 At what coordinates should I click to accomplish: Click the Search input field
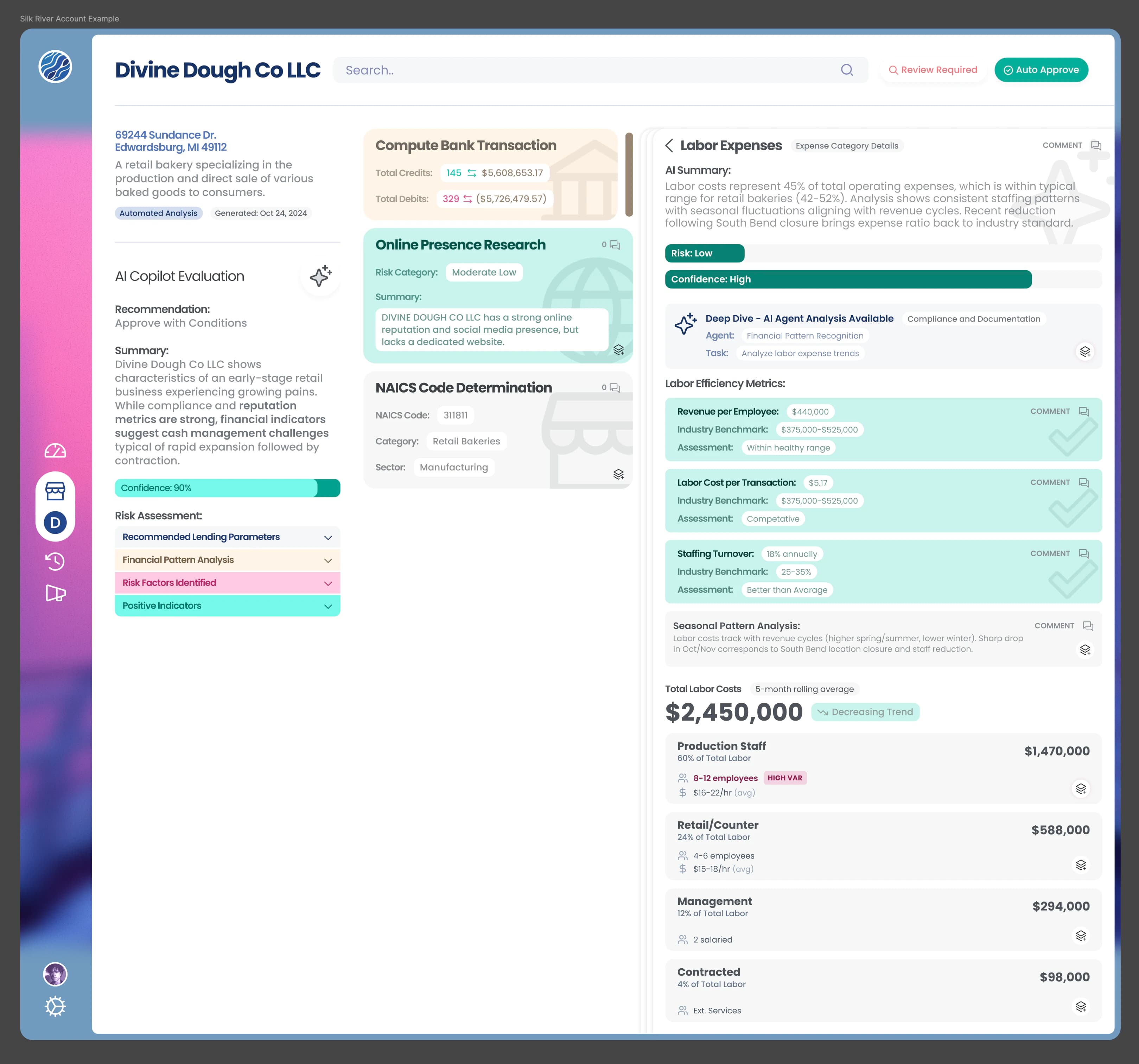point(600,70)
